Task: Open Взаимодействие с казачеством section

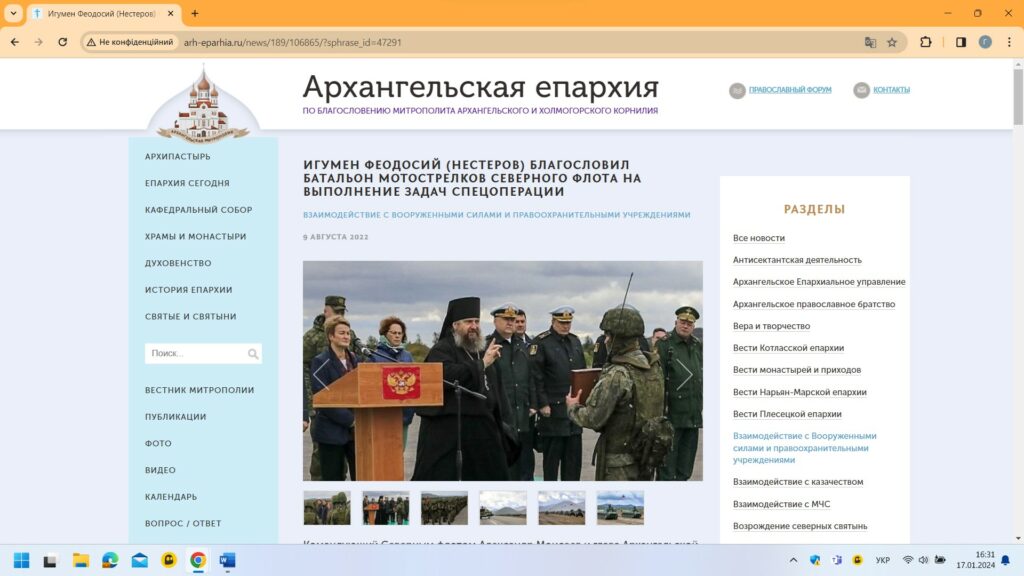Action: tap(798, 482)
